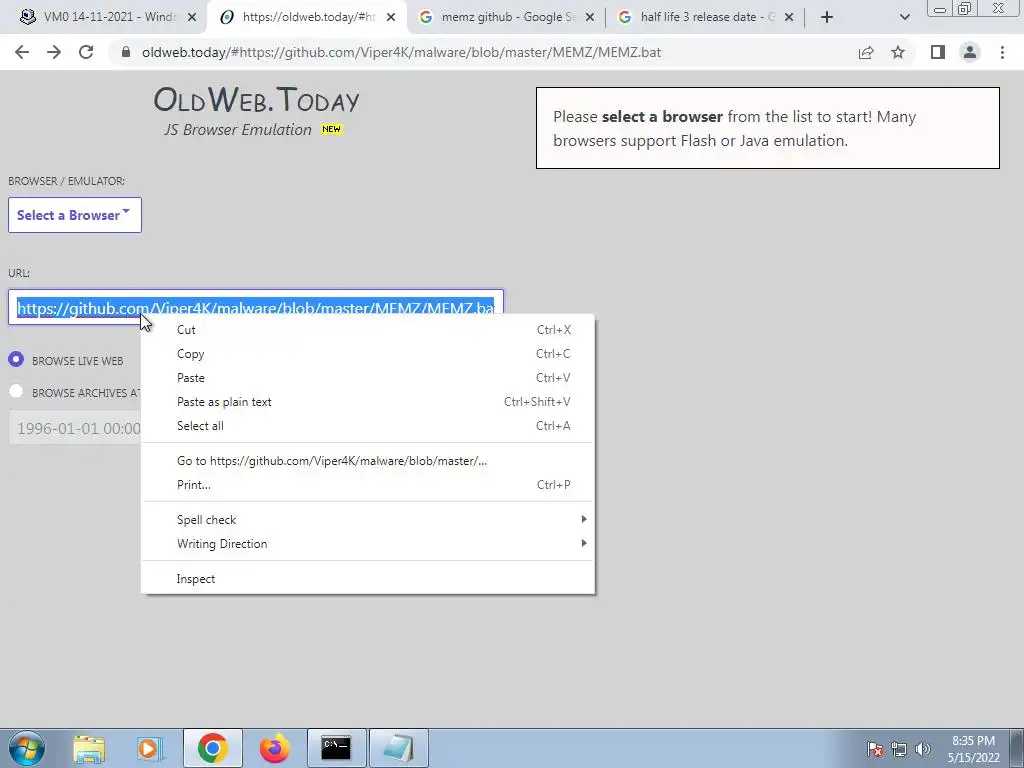This screenshot has width=1024, height=768.
Task: Close the oldweb.today tab
Action: 391,17
